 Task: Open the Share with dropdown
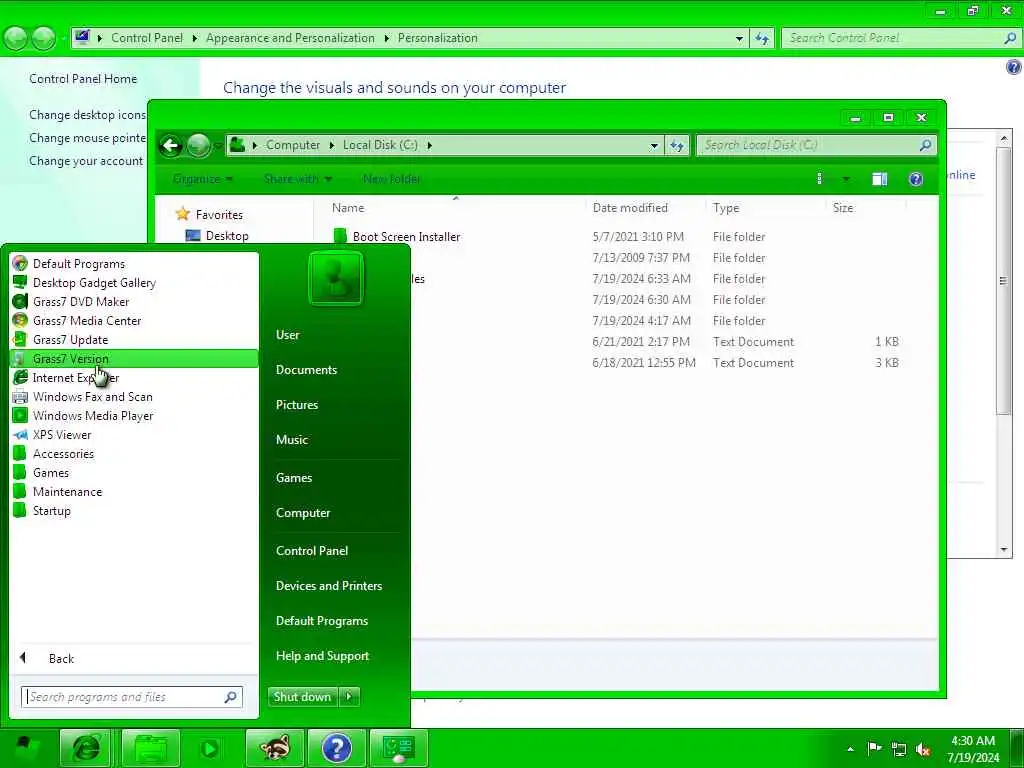click(298, 179)
